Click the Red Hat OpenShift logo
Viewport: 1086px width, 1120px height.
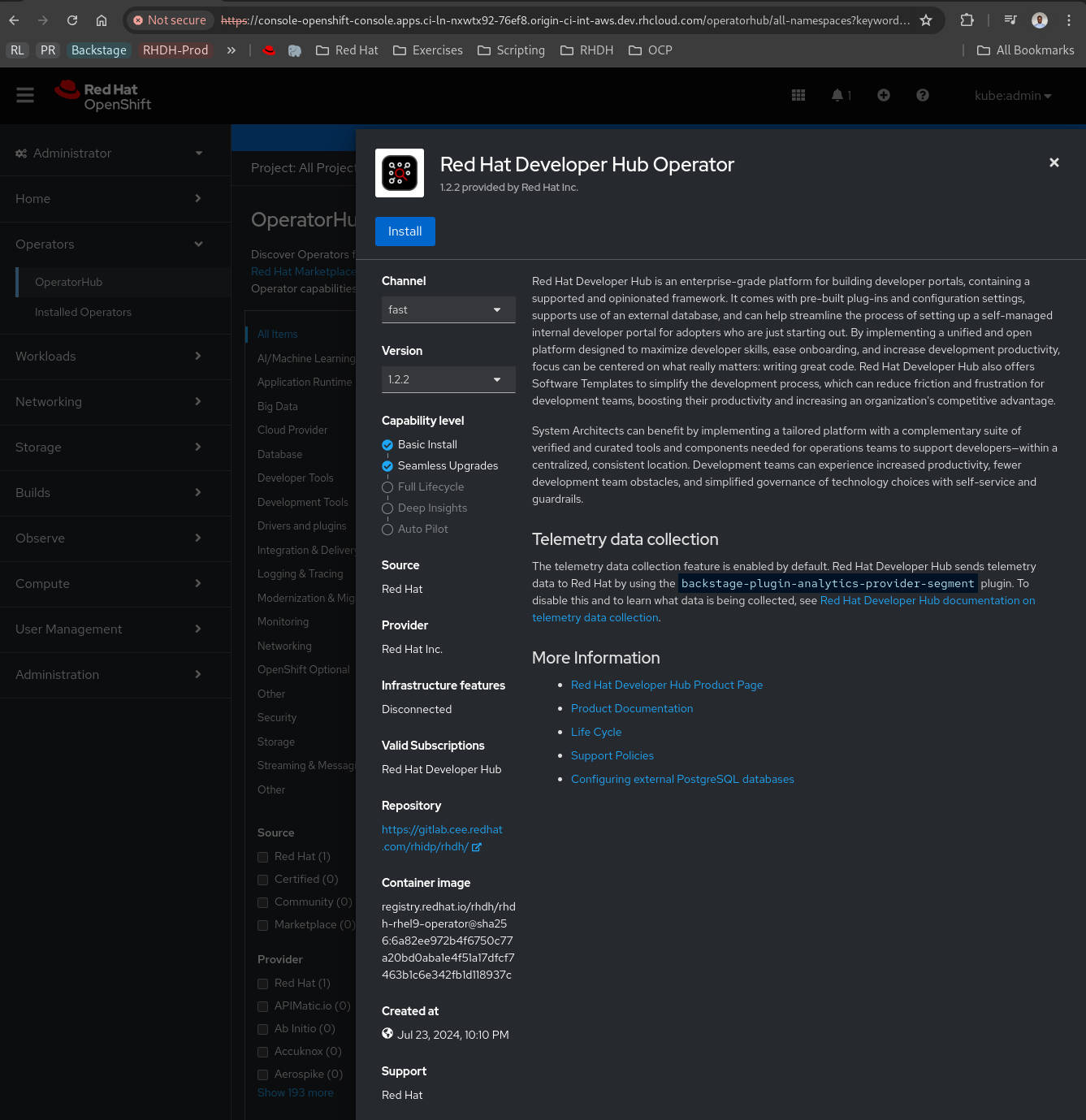(103, 96)
